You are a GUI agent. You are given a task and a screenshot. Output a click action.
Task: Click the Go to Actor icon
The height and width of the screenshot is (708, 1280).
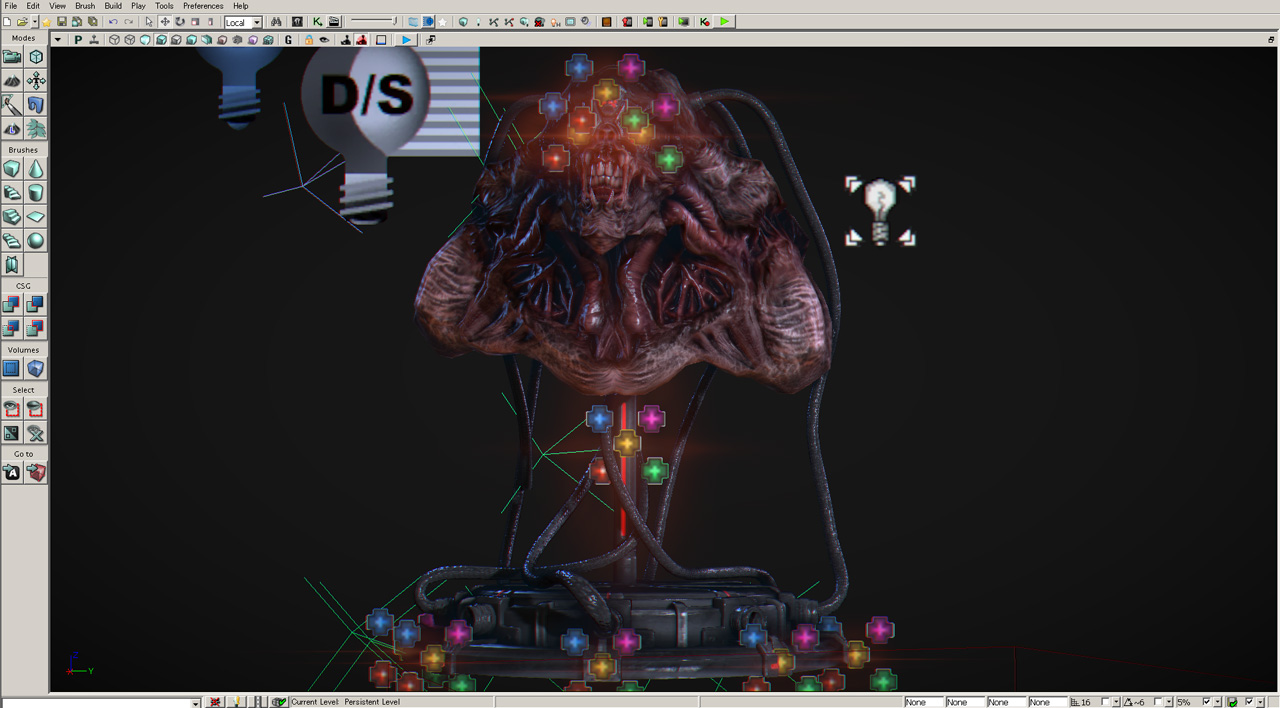tap(12, 473)
